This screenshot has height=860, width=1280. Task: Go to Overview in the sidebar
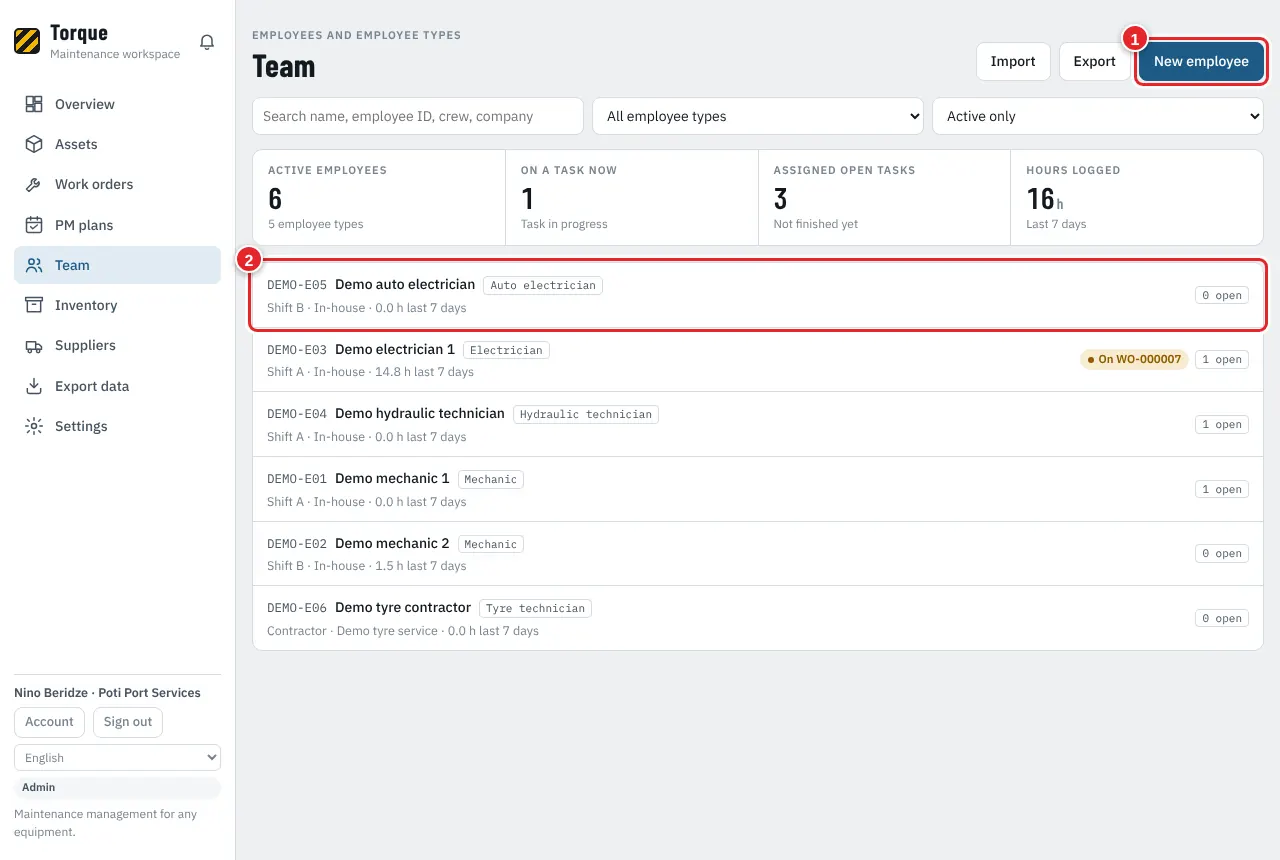pos(117,104)
